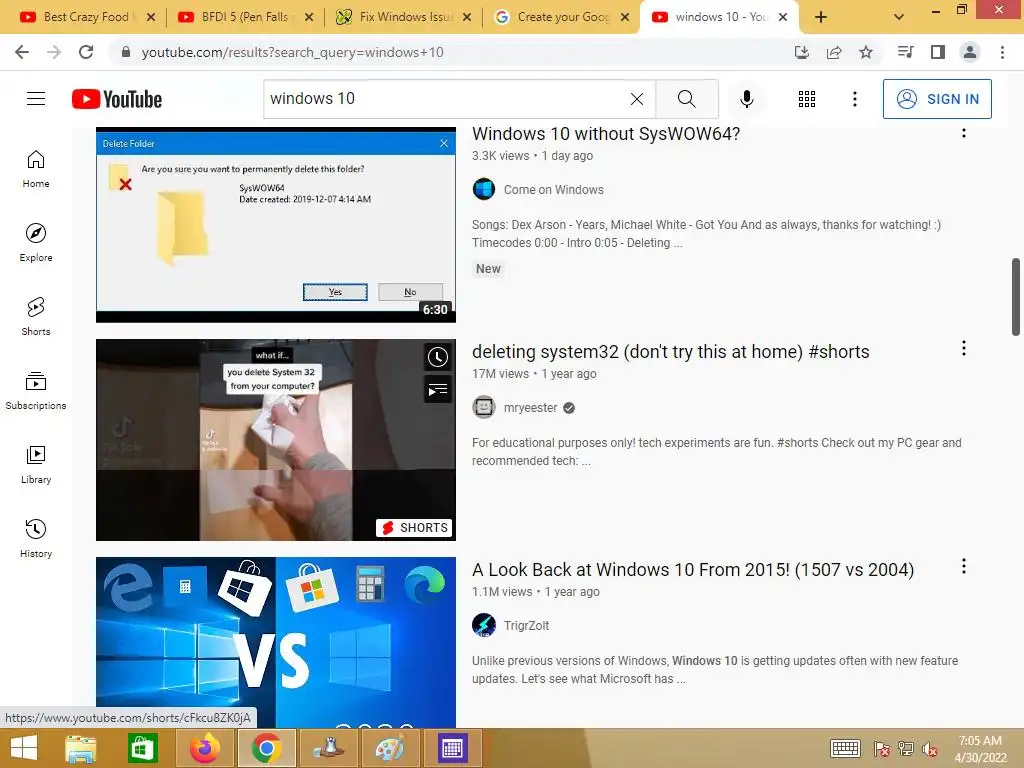Open Chrome profile icon
Viewport: 1024px width, 768px height.
click(970, 52)
